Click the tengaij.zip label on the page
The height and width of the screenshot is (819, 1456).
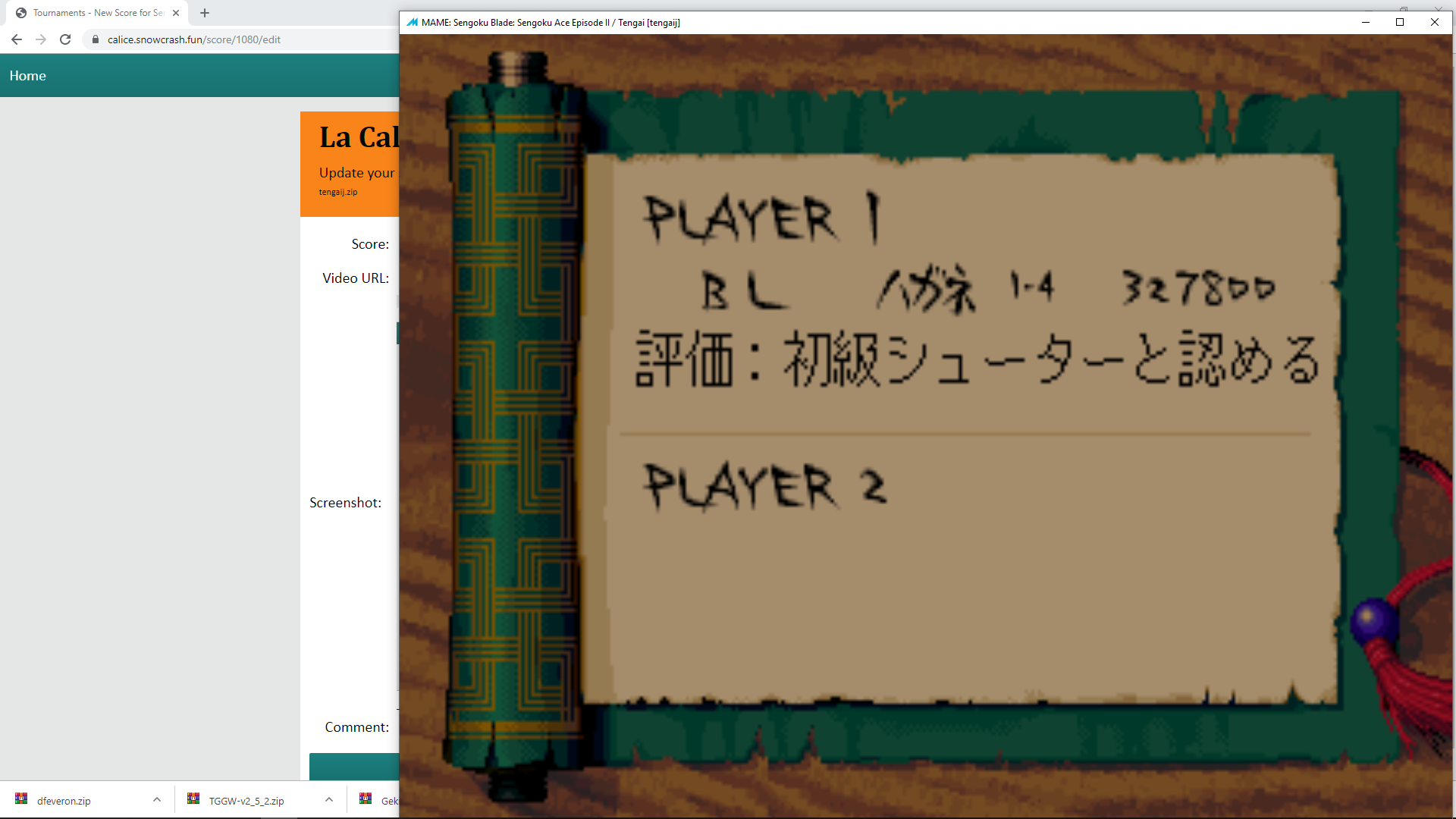338,192
